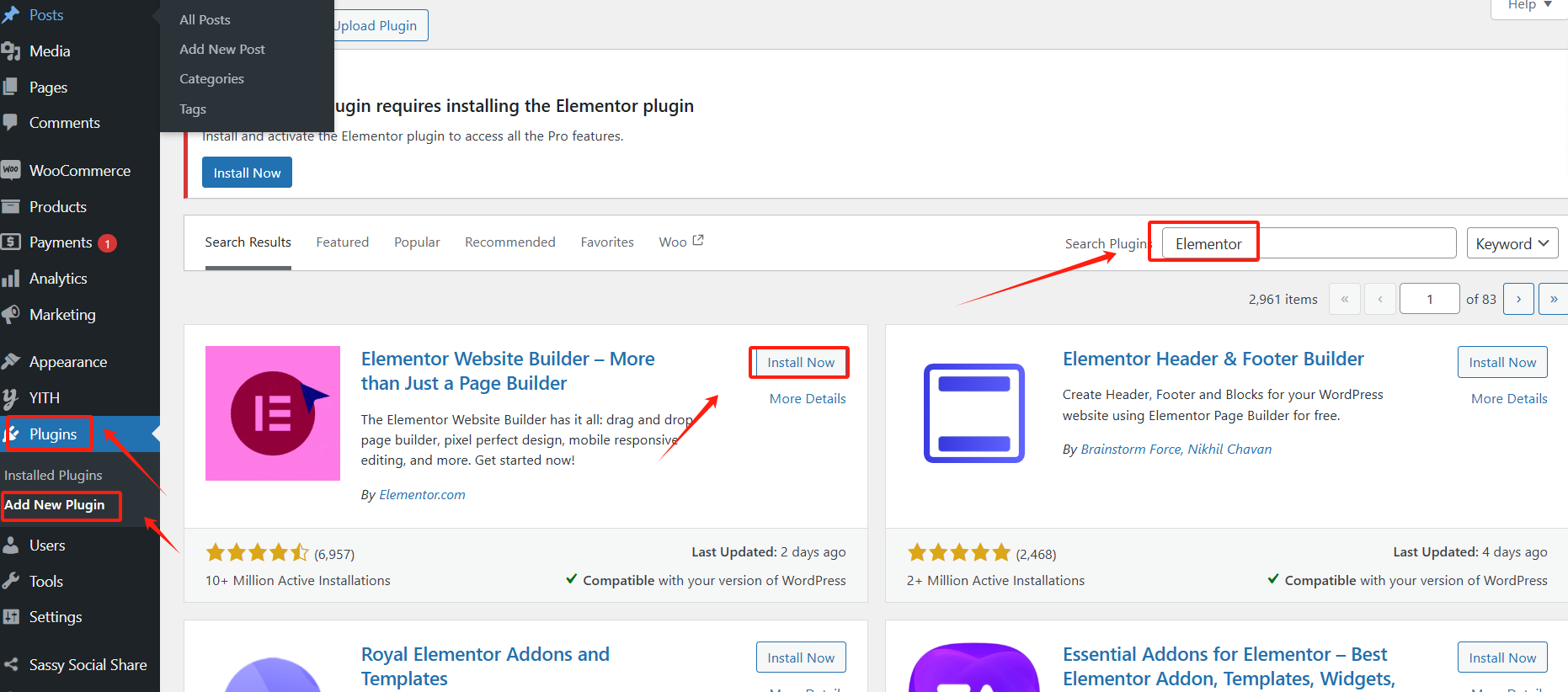Open More Details for Header & Footer Builder
This screenshot has height=692, width=1568.
1509,399
